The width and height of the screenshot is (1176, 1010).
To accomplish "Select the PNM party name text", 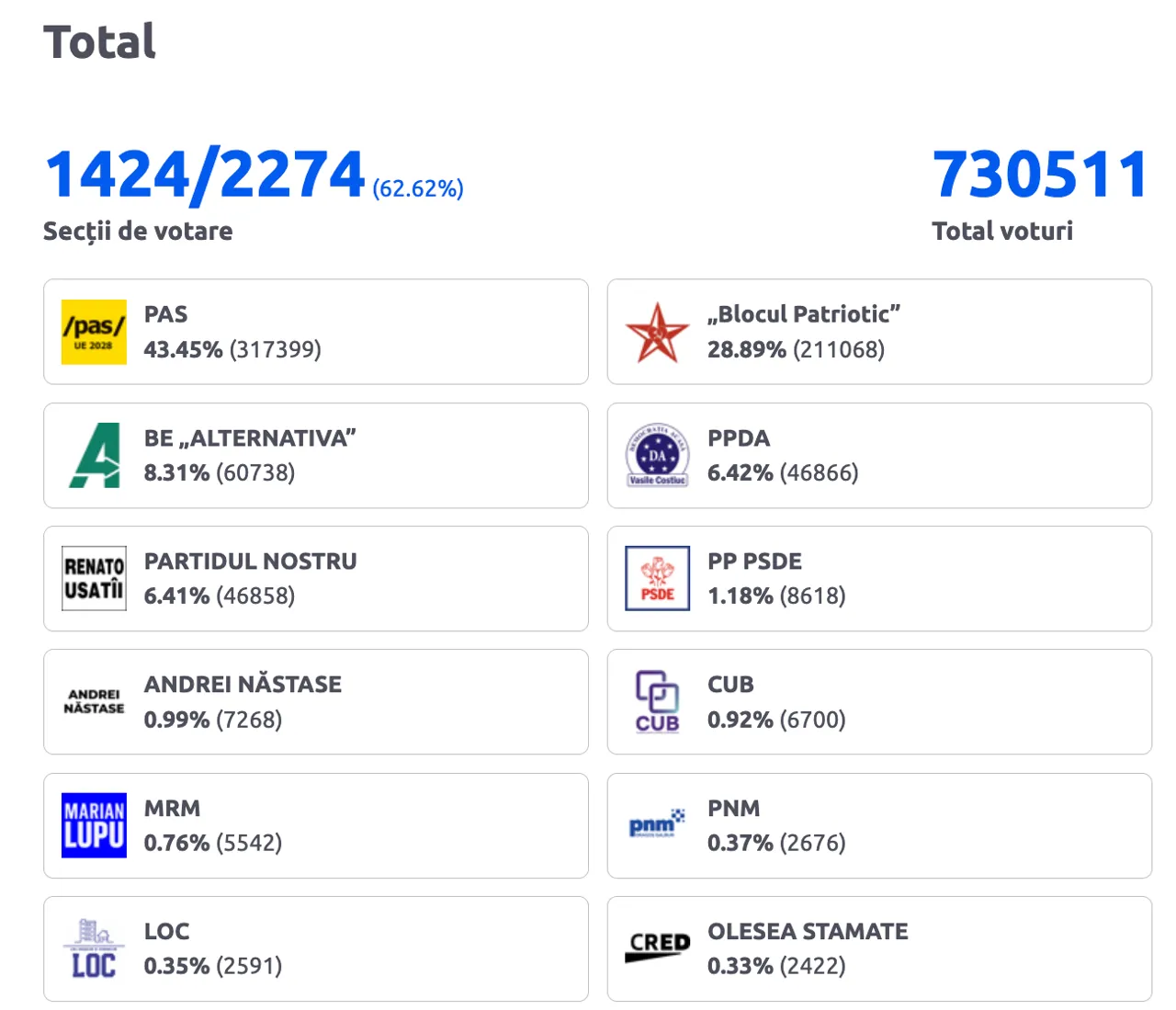I will coord(733,808).
